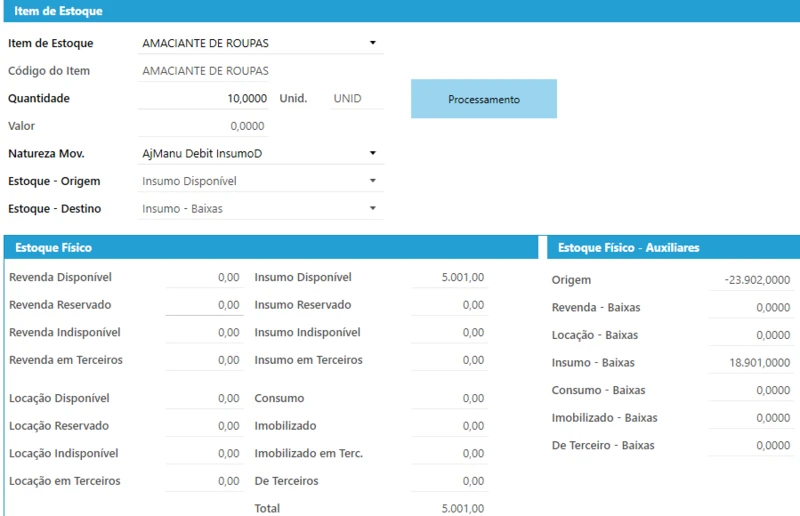Click the Natureza Mov. label
The image size is (800, 516).
(46, 153)
